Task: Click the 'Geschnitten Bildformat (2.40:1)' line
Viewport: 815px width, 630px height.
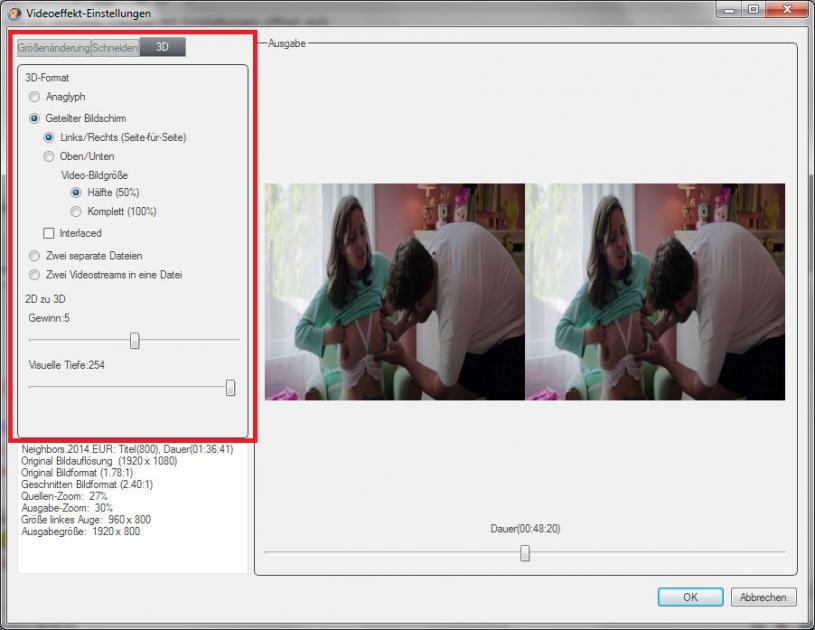Action: (x=87, y=484)
